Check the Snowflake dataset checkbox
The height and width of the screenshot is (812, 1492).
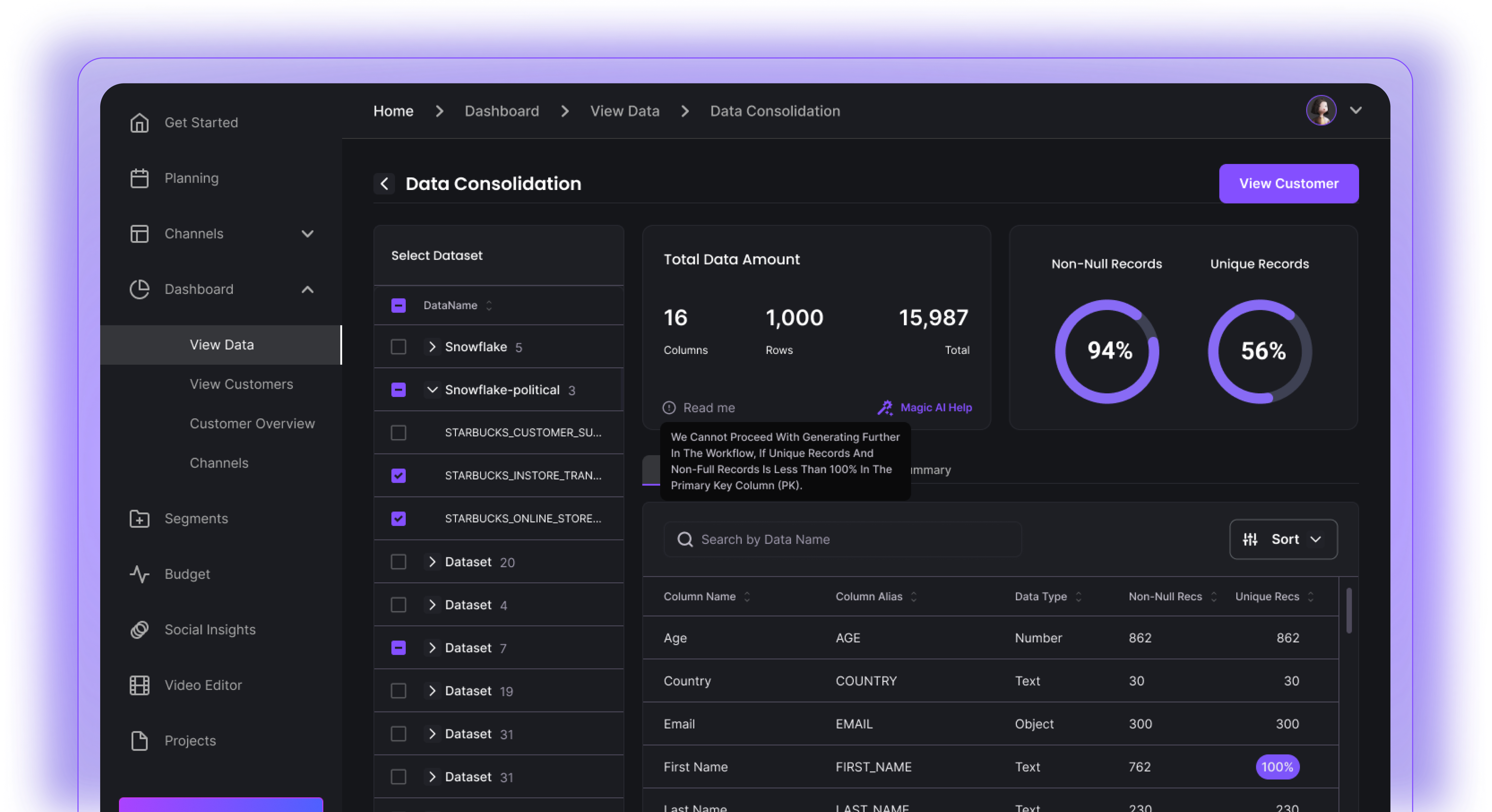pos(398,347)
